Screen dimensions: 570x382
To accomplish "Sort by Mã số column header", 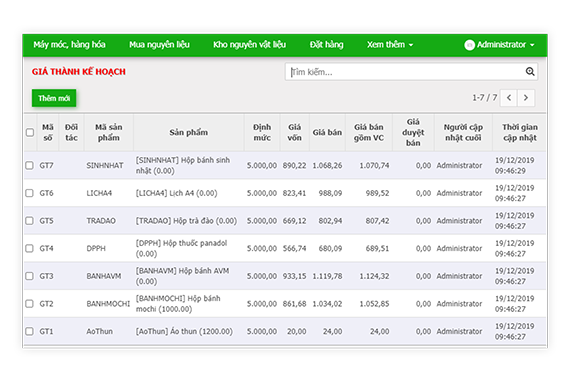I will click(48, 132).
